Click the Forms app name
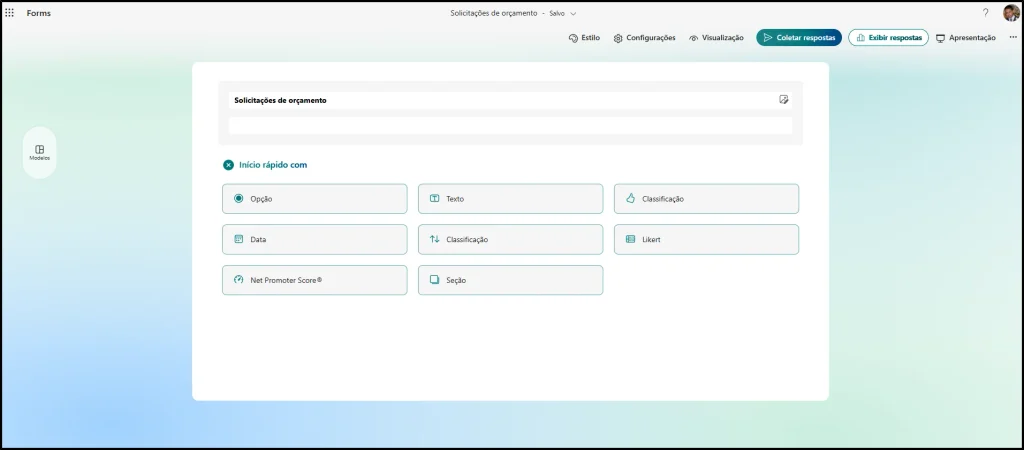Image resolution: width=1024 pixels, height=450 pixels. tap(39, 13)
